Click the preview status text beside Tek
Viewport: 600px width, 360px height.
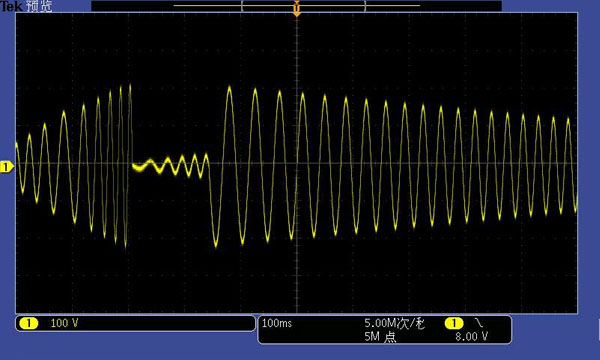tap(39, 6)
